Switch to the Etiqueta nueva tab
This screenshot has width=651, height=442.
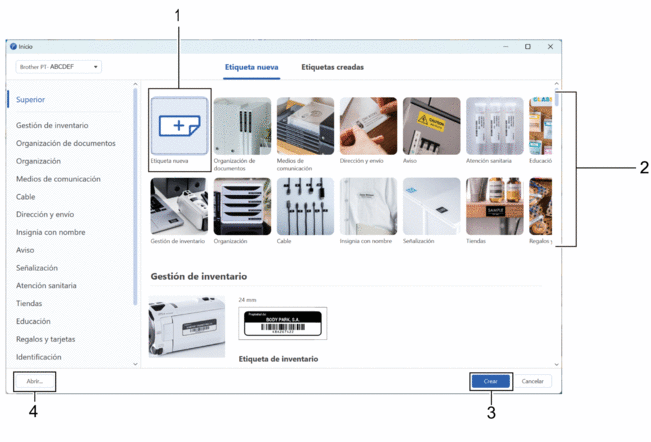251,67
